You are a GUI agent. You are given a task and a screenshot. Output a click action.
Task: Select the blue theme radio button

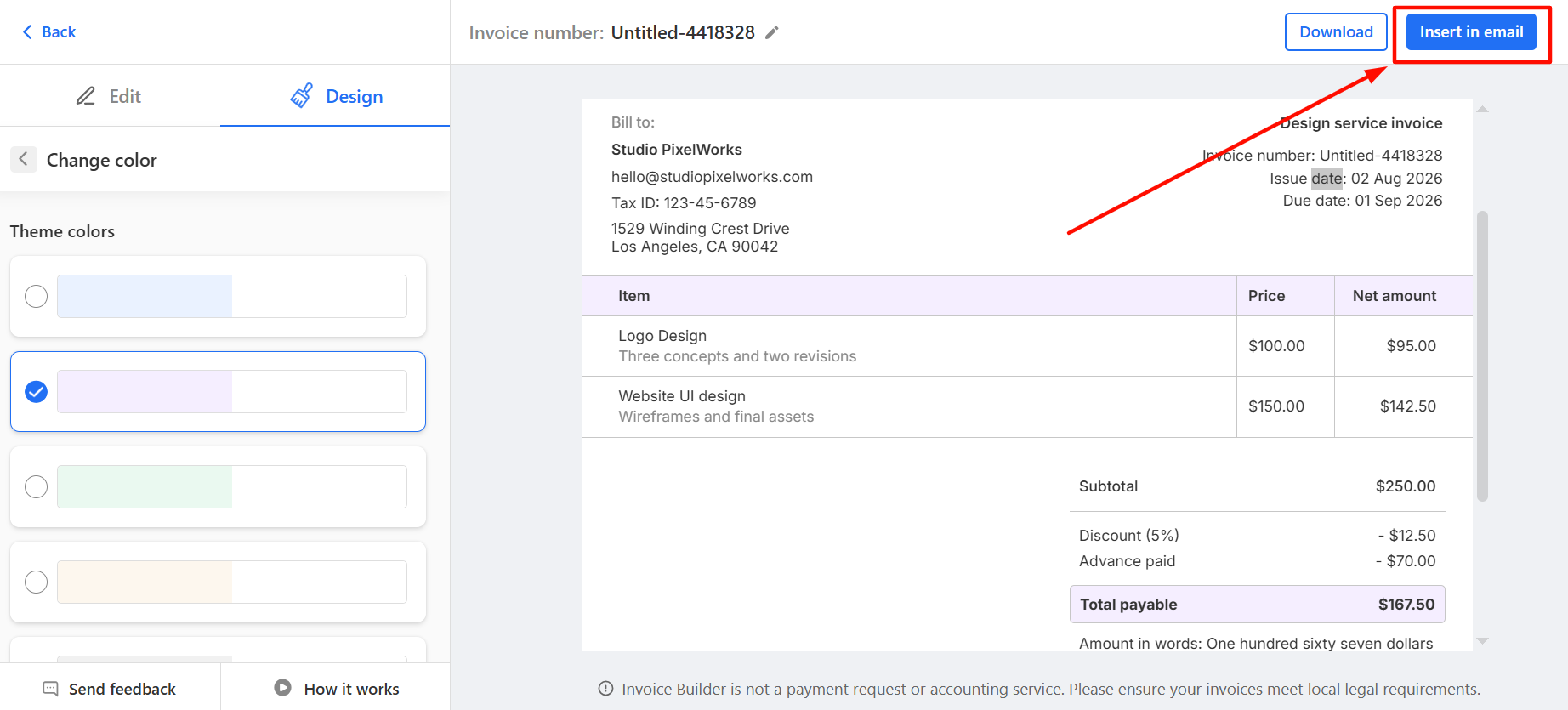pos(36,296)
